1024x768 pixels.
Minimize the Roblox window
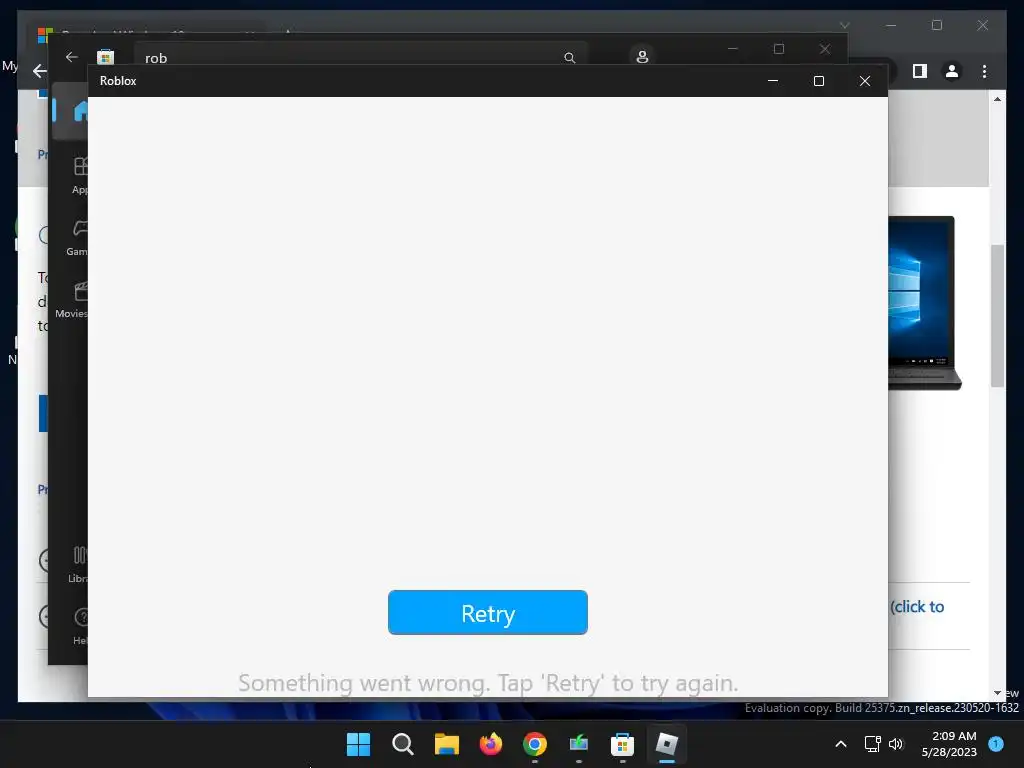point(773,81)
